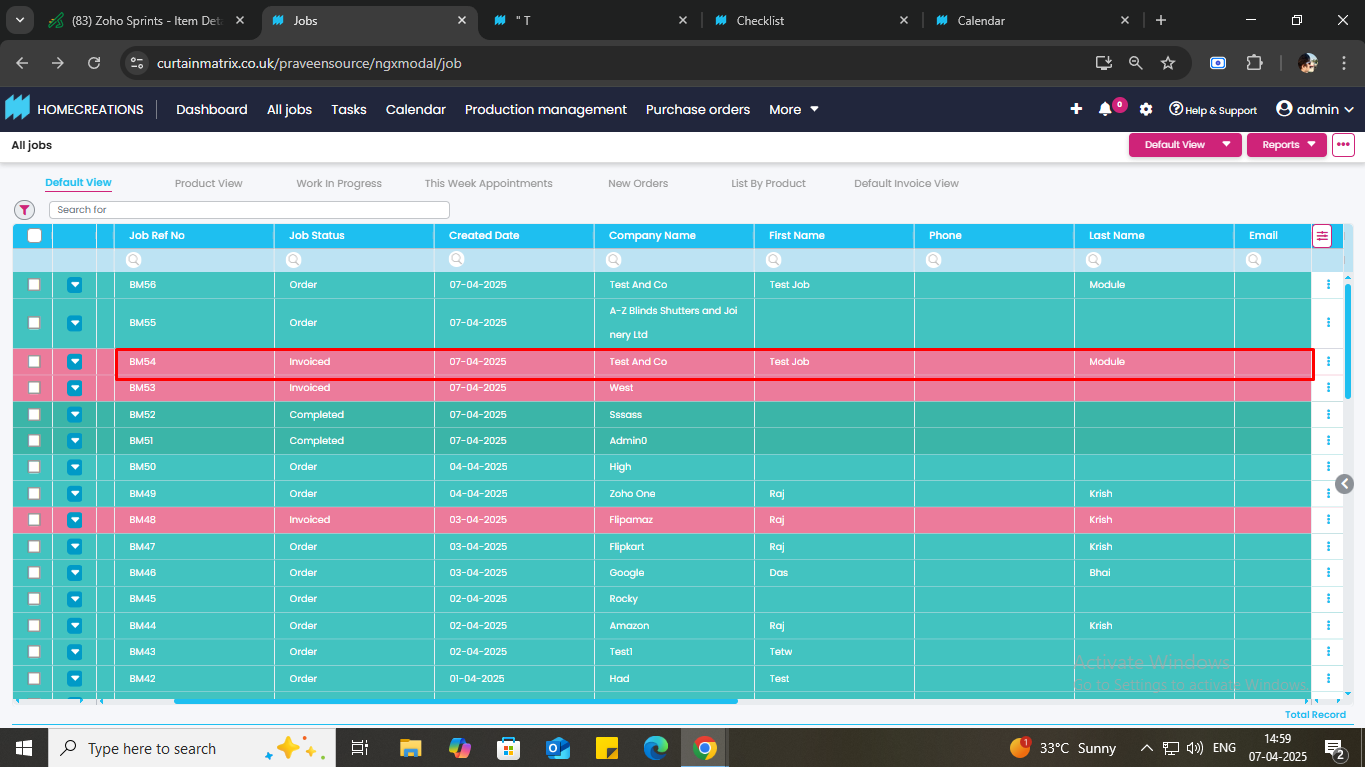Click the filter funnel icon
1365x767 pixels.
coord(24,210)
